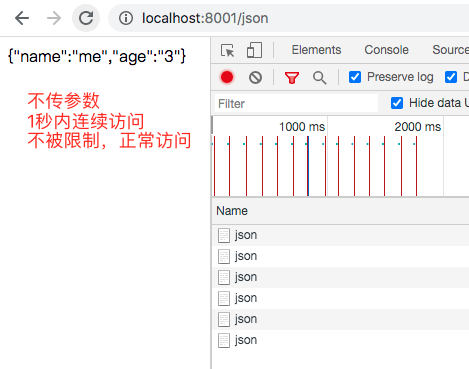469x369 pixels.
Task: Switch to the Elements tab
Action: click(x=316, y=50)
